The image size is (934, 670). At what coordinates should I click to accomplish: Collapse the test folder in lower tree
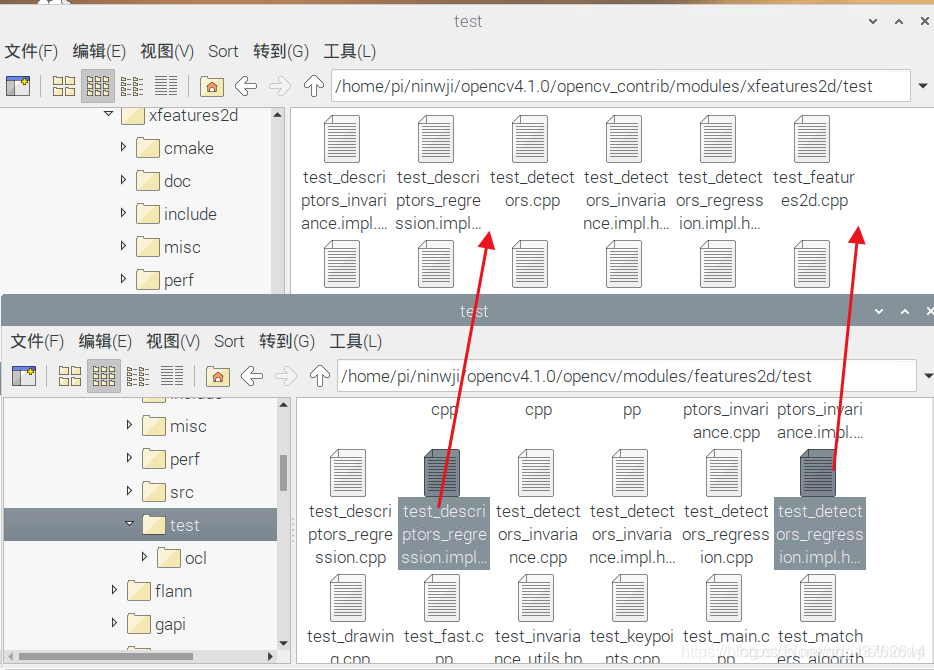pos(129,523)
